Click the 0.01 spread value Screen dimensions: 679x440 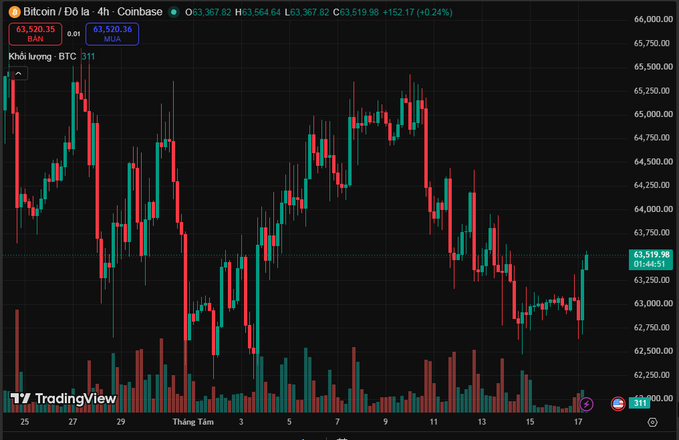[x=74, y=34]
